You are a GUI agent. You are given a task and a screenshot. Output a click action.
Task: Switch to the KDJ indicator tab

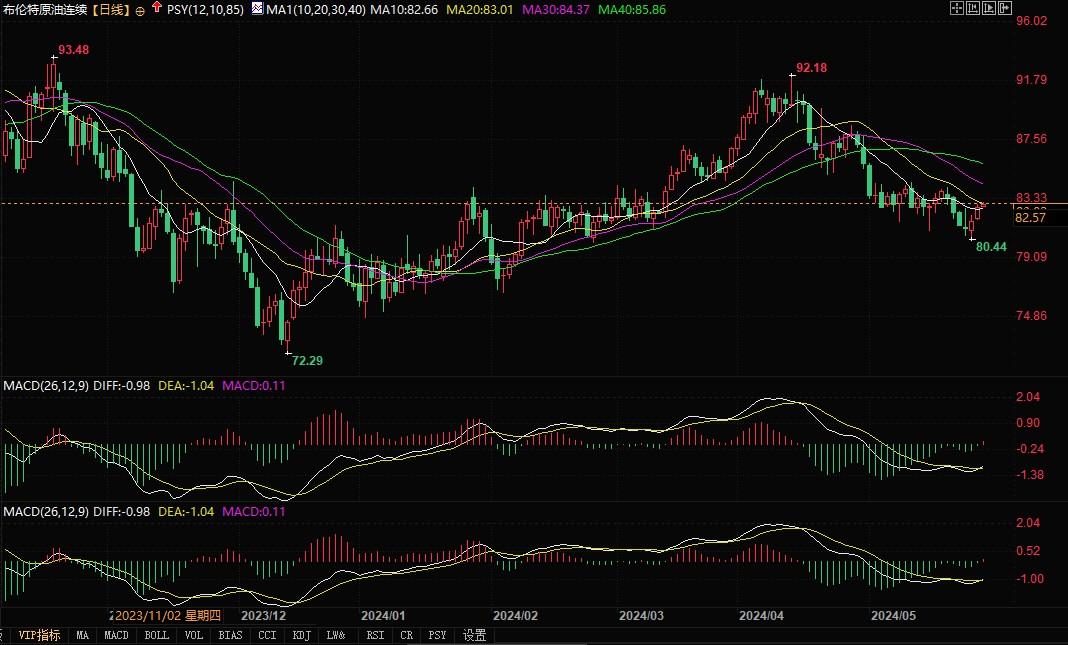(x=302, y=634)
